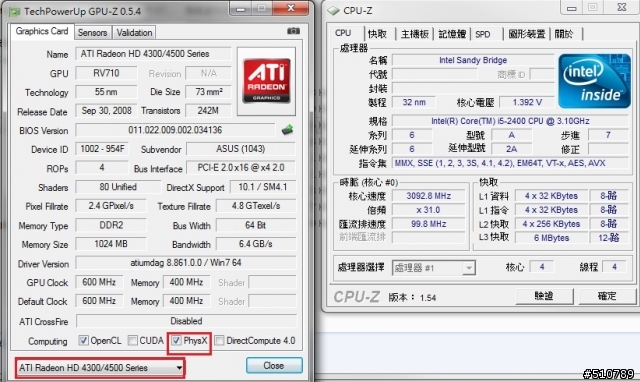The image size is (640, 382).
Task: Toggle the OpenCL checkbox
Action: pos(83,340)
